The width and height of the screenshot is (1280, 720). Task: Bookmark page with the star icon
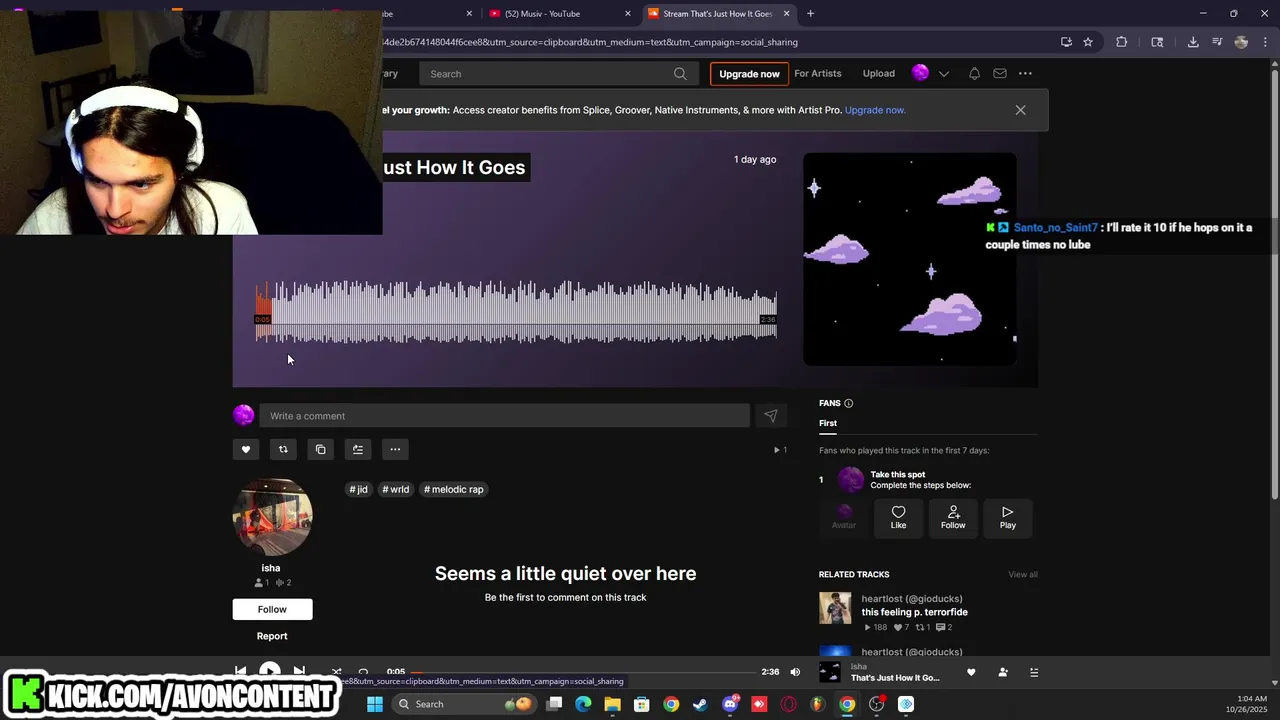pyautogui.click(x=1088, y=42)
